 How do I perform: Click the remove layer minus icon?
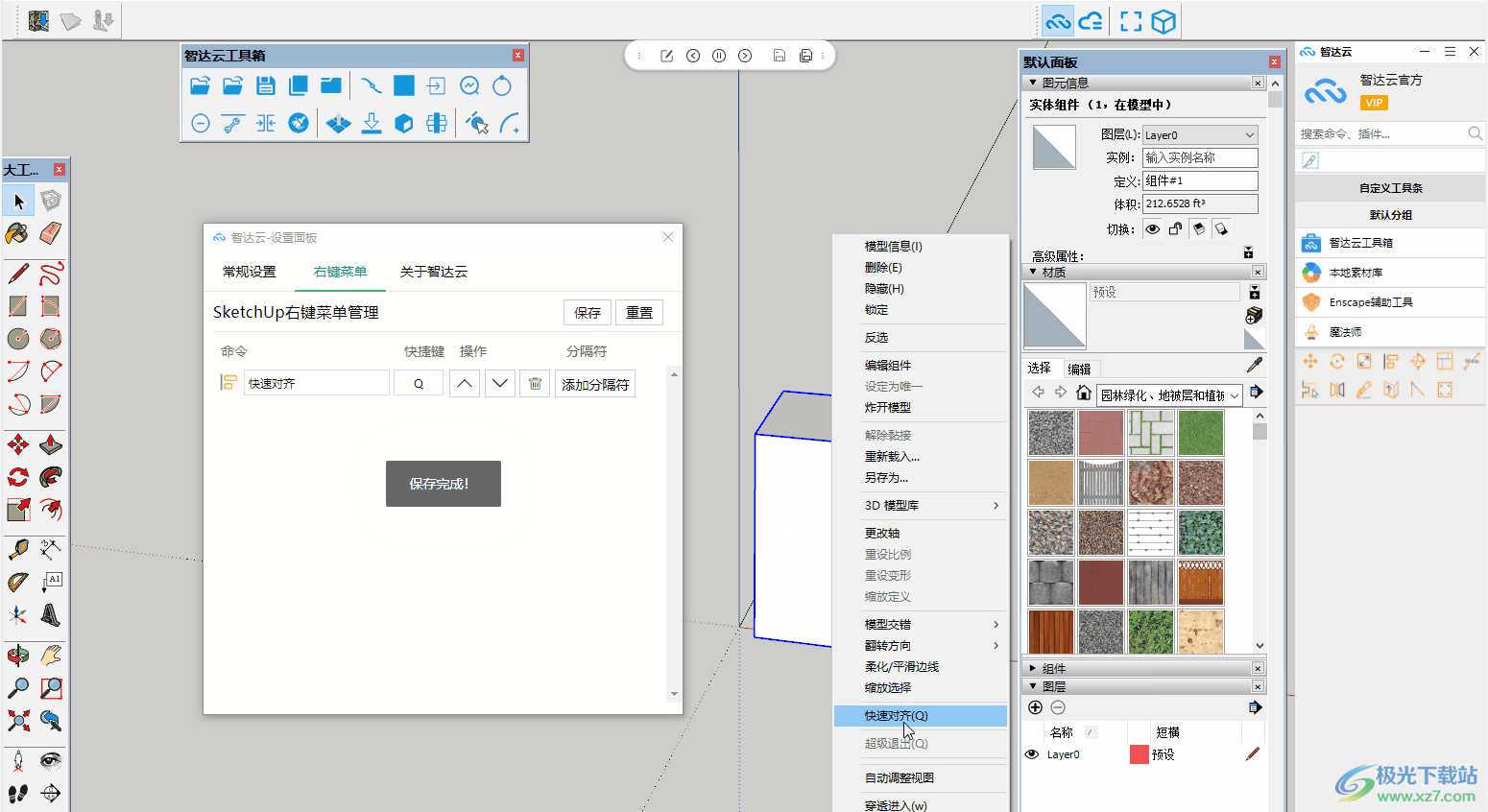pyautogui.click(x=1058, y=707)
